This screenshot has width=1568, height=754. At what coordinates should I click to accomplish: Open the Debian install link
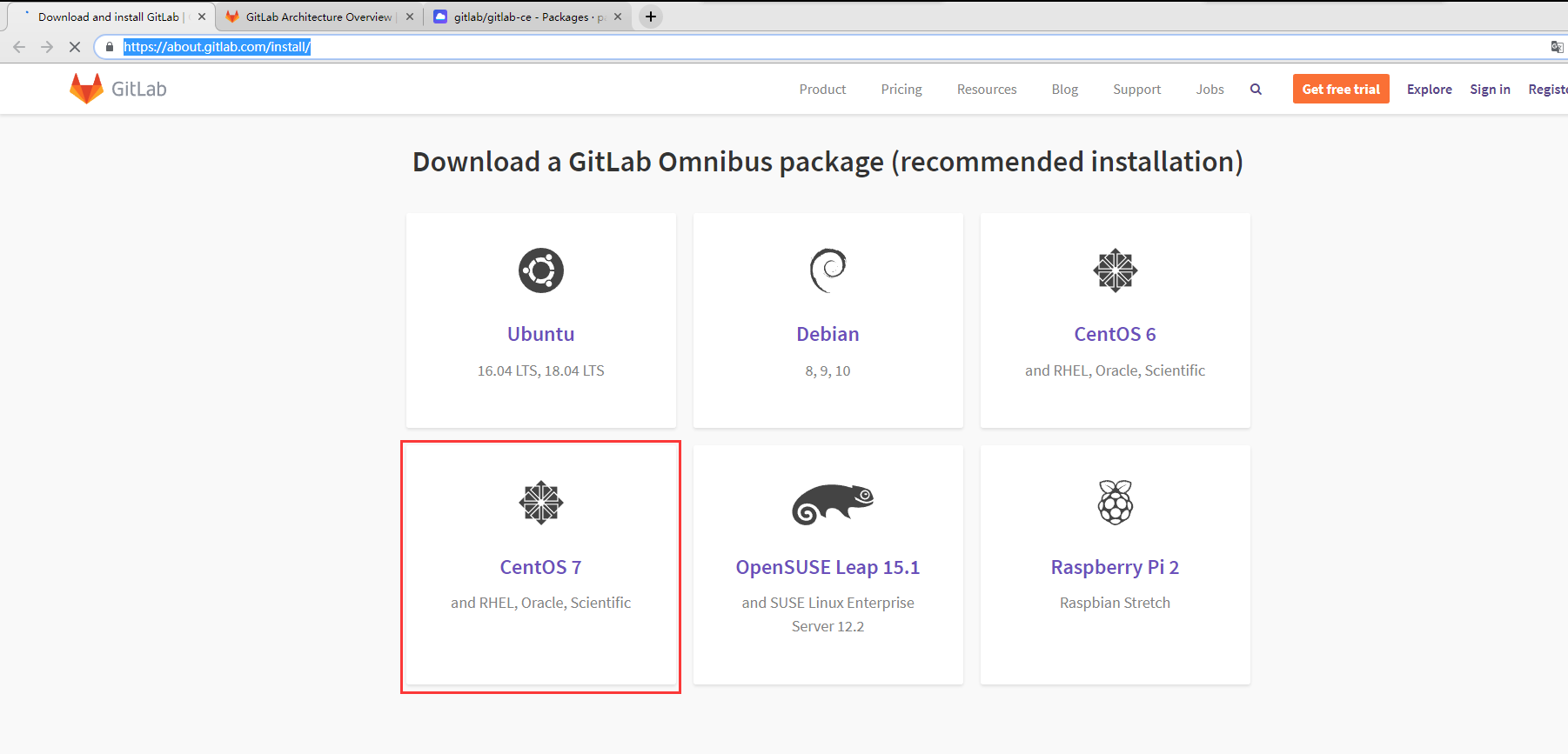pos(828,334)
